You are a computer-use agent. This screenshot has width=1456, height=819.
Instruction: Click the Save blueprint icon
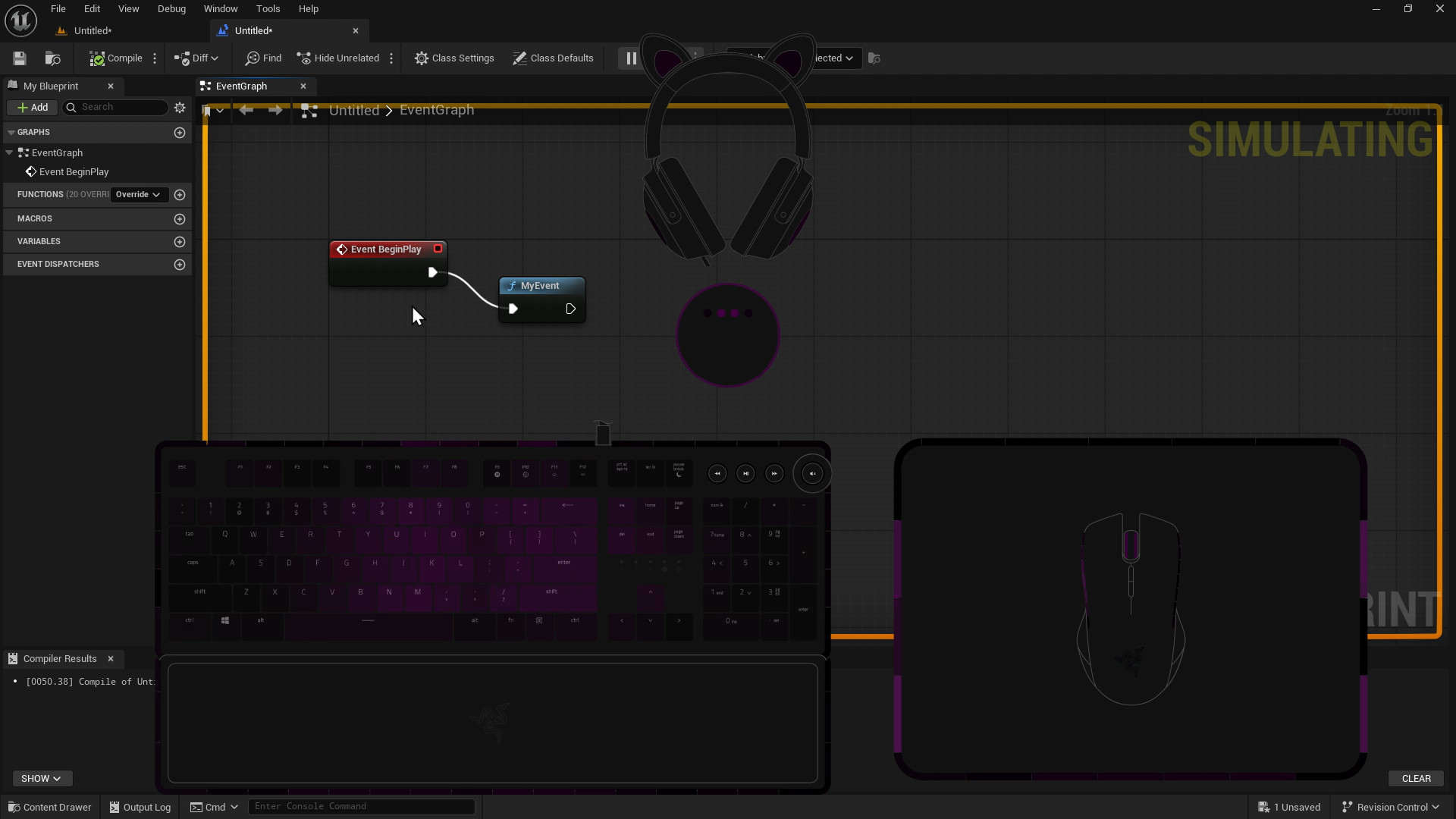(20, 58)
